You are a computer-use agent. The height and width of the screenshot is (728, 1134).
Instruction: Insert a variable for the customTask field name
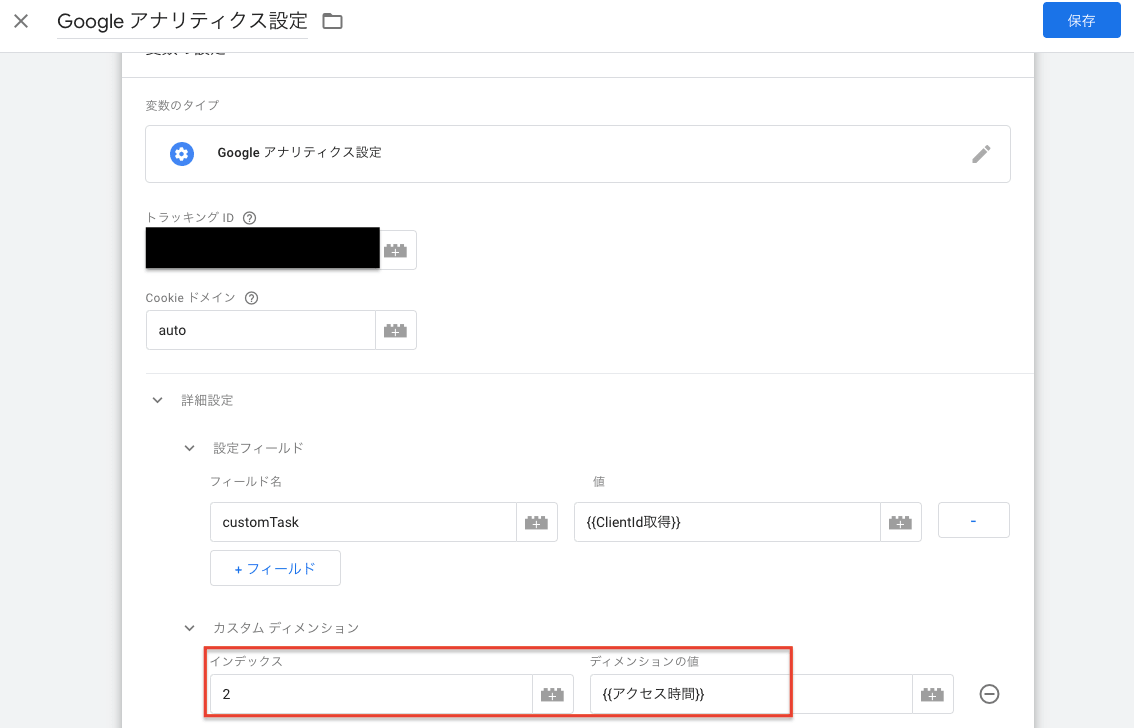[537, 522]
